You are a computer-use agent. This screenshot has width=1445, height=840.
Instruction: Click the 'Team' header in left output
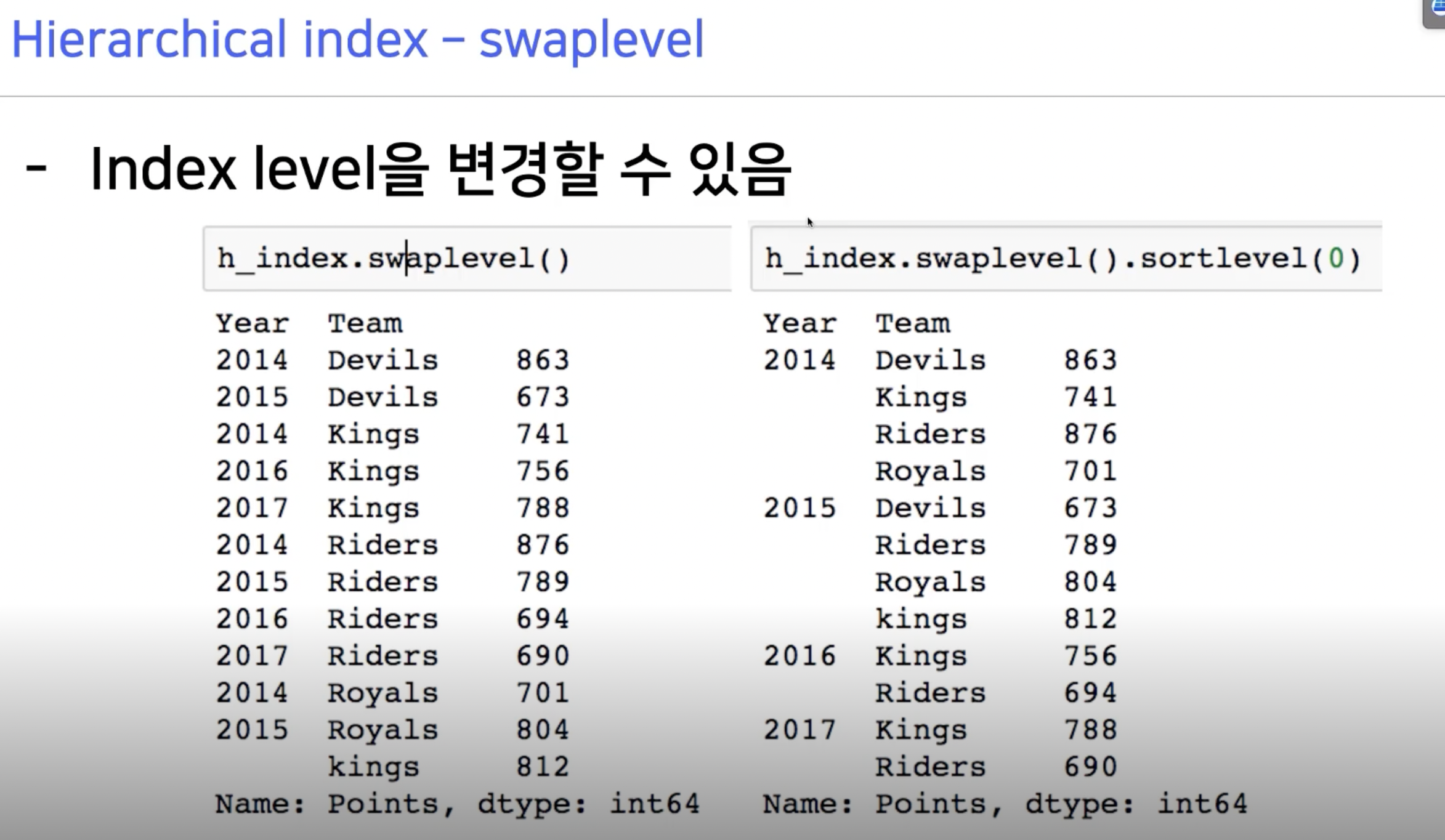pos(365,323)
